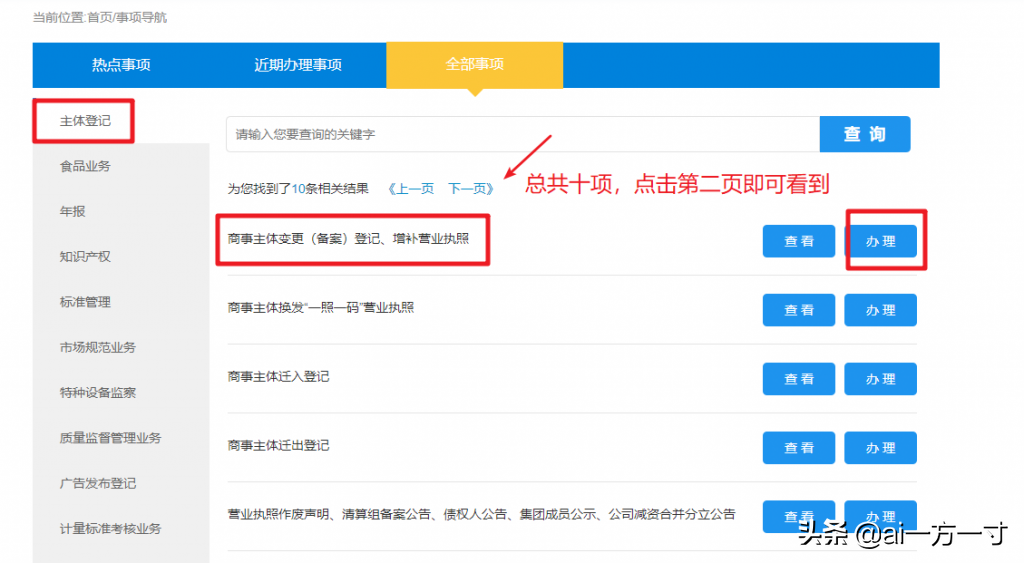Click the 当前位置:首页/事项导航 breadcrumb
The image size is (1024, 563).
[100, 18]
